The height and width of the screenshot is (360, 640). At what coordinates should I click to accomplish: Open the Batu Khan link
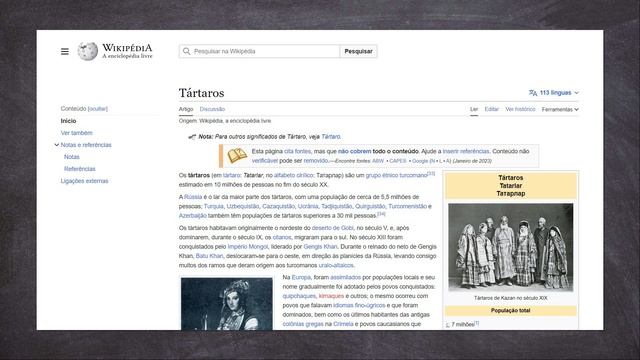[x=209, y=256]
